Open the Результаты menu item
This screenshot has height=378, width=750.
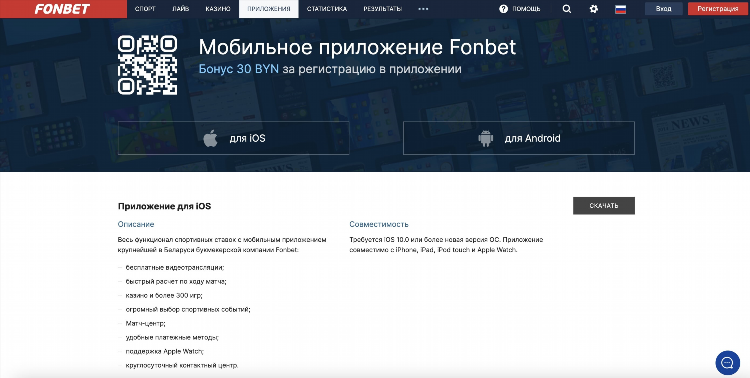point(383,9)
